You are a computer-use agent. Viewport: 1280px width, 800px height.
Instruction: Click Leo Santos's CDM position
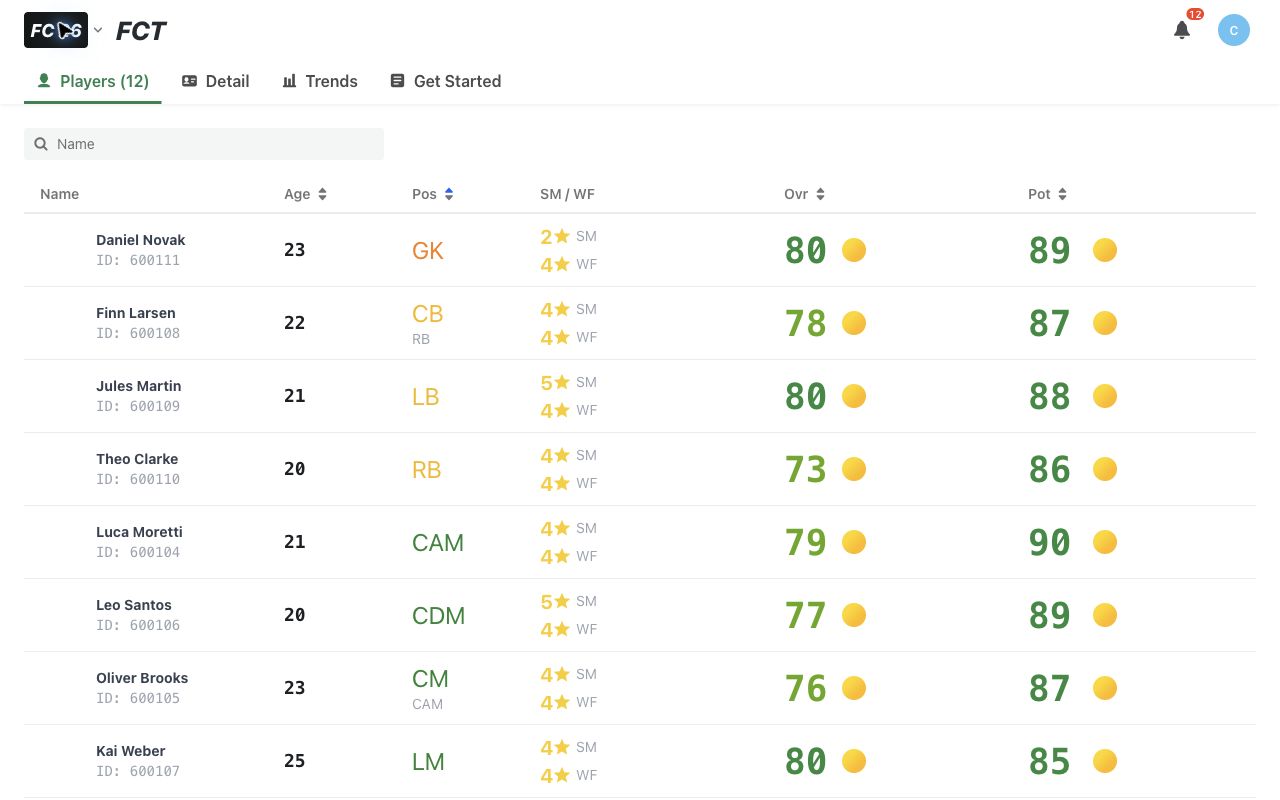(x=438, y=616)
